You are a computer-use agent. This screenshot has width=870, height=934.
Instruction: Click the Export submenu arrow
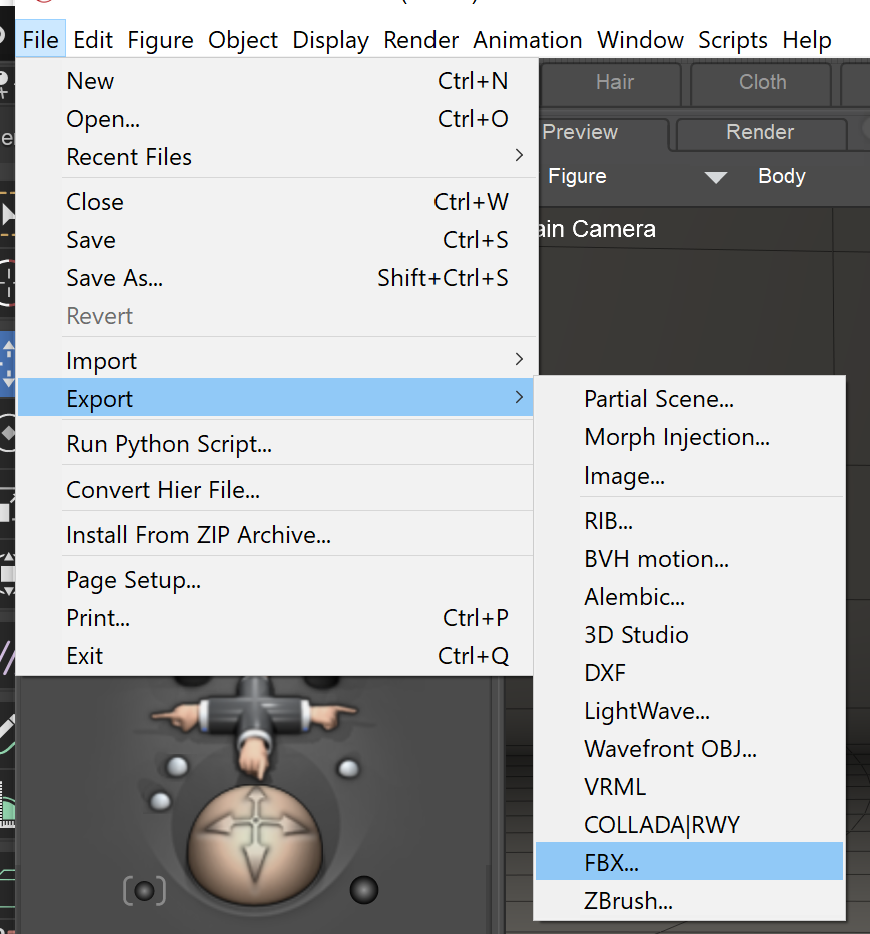coord(519,397)
